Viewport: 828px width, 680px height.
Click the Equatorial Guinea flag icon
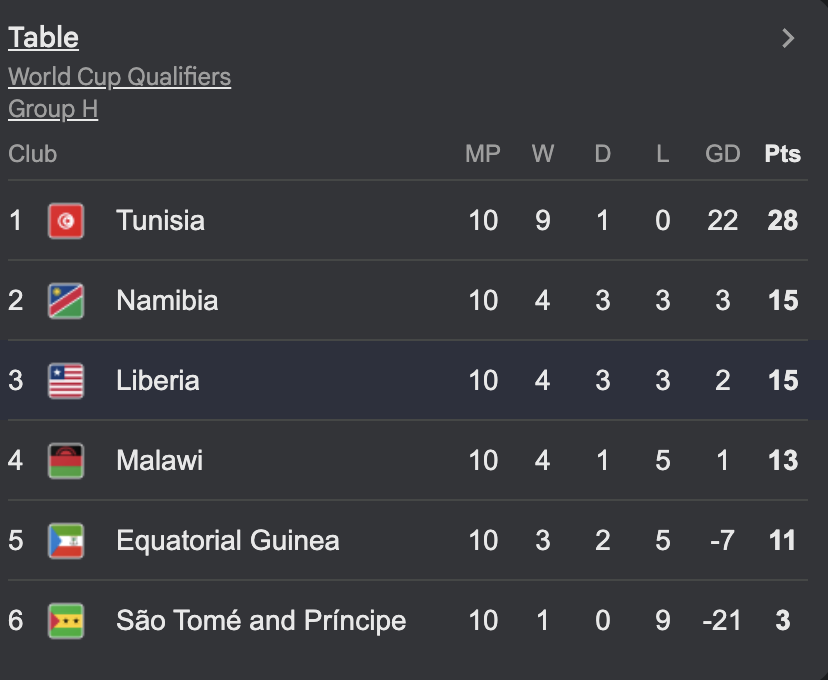coord(66,541)
